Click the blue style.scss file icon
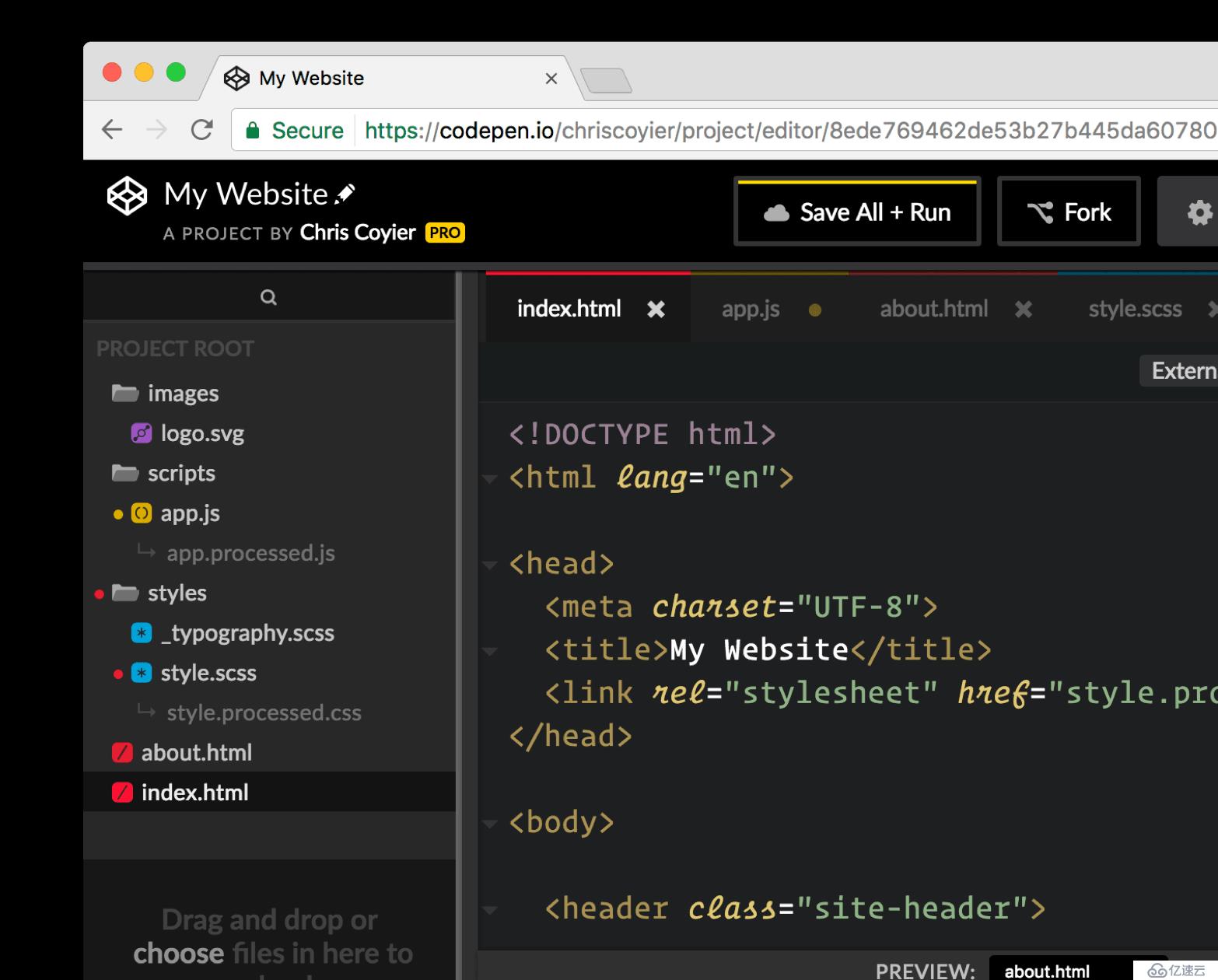Viewport: 1218px width, 980px height. pos(142,673)
